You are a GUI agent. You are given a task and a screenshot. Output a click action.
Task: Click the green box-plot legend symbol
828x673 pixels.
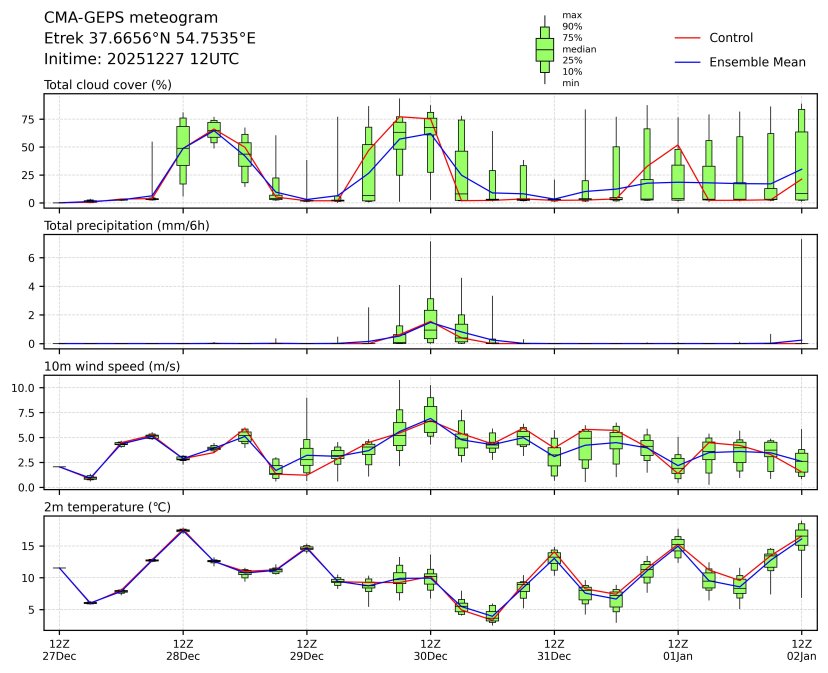tap(545, 49)
